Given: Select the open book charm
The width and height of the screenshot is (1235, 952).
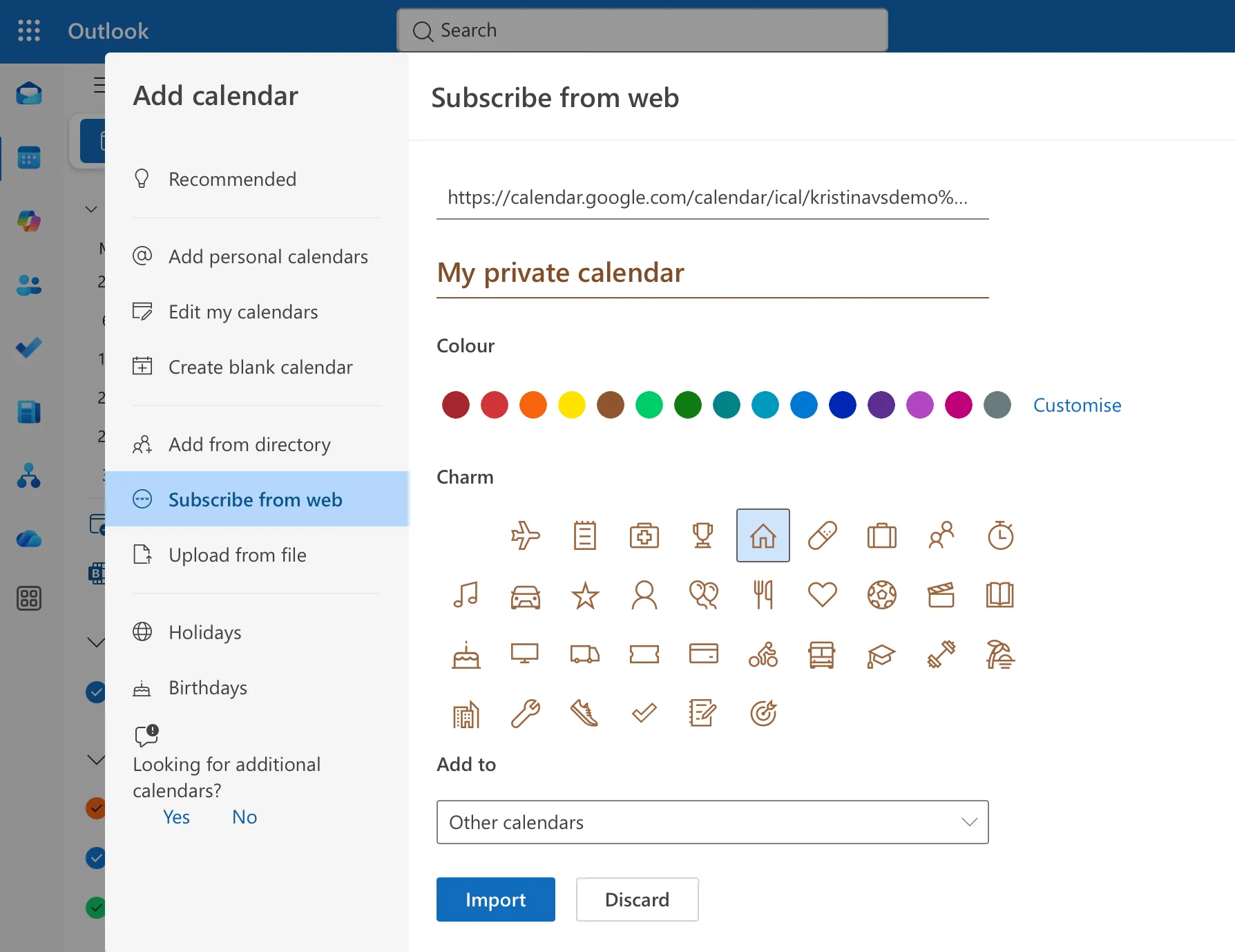Looking at the screenshot, I should [1000, 595].
